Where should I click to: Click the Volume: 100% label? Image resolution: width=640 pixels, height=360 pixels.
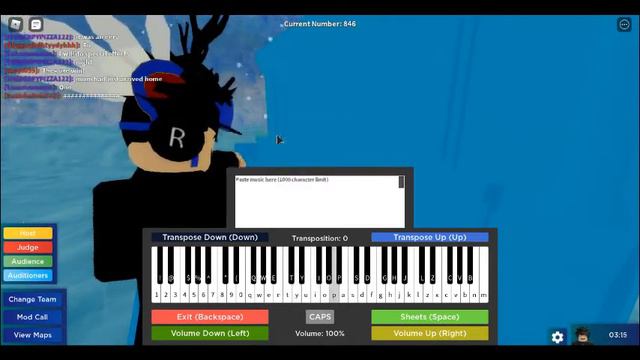320,333
